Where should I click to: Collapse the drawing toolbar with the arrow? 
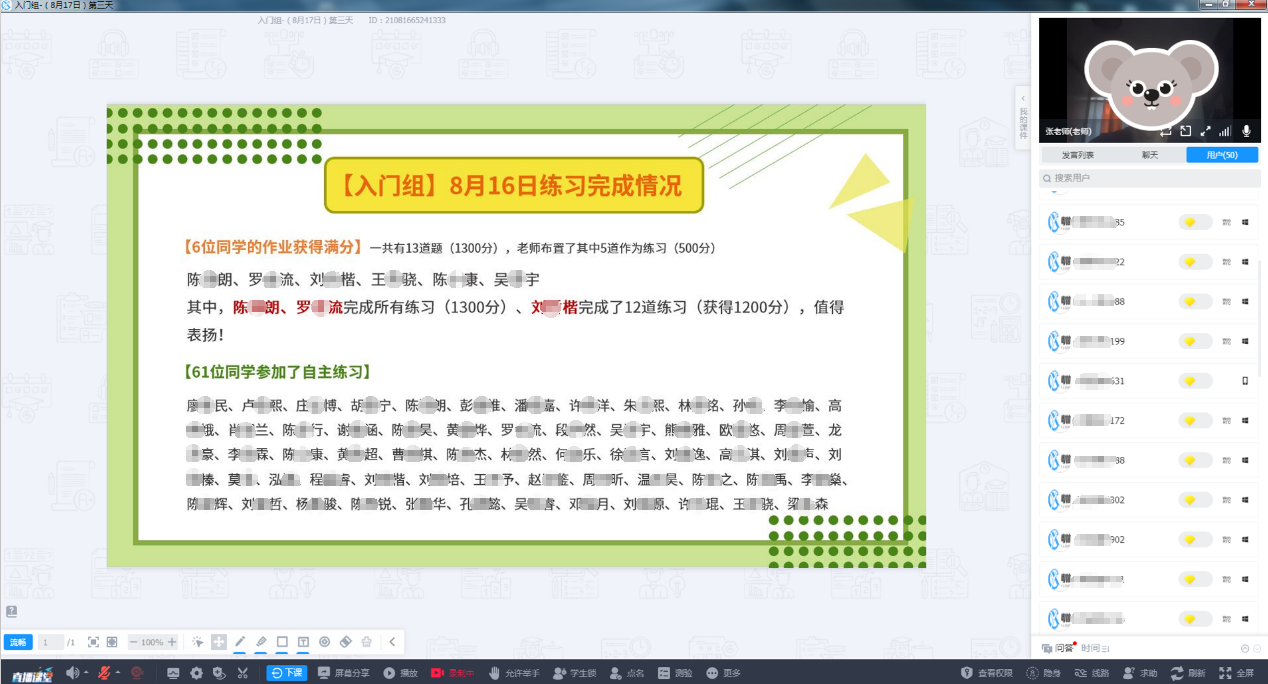(392, 642)
